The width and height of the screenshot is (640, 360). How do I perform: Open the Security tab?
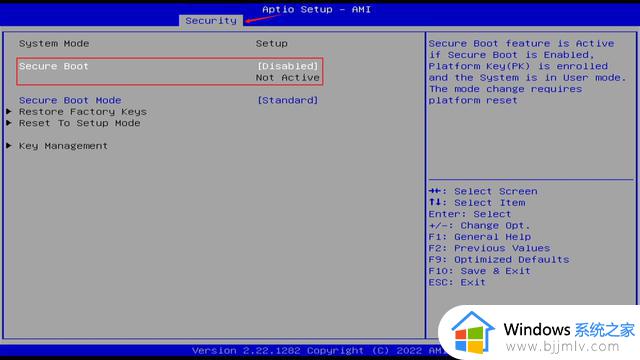[211, 20]
